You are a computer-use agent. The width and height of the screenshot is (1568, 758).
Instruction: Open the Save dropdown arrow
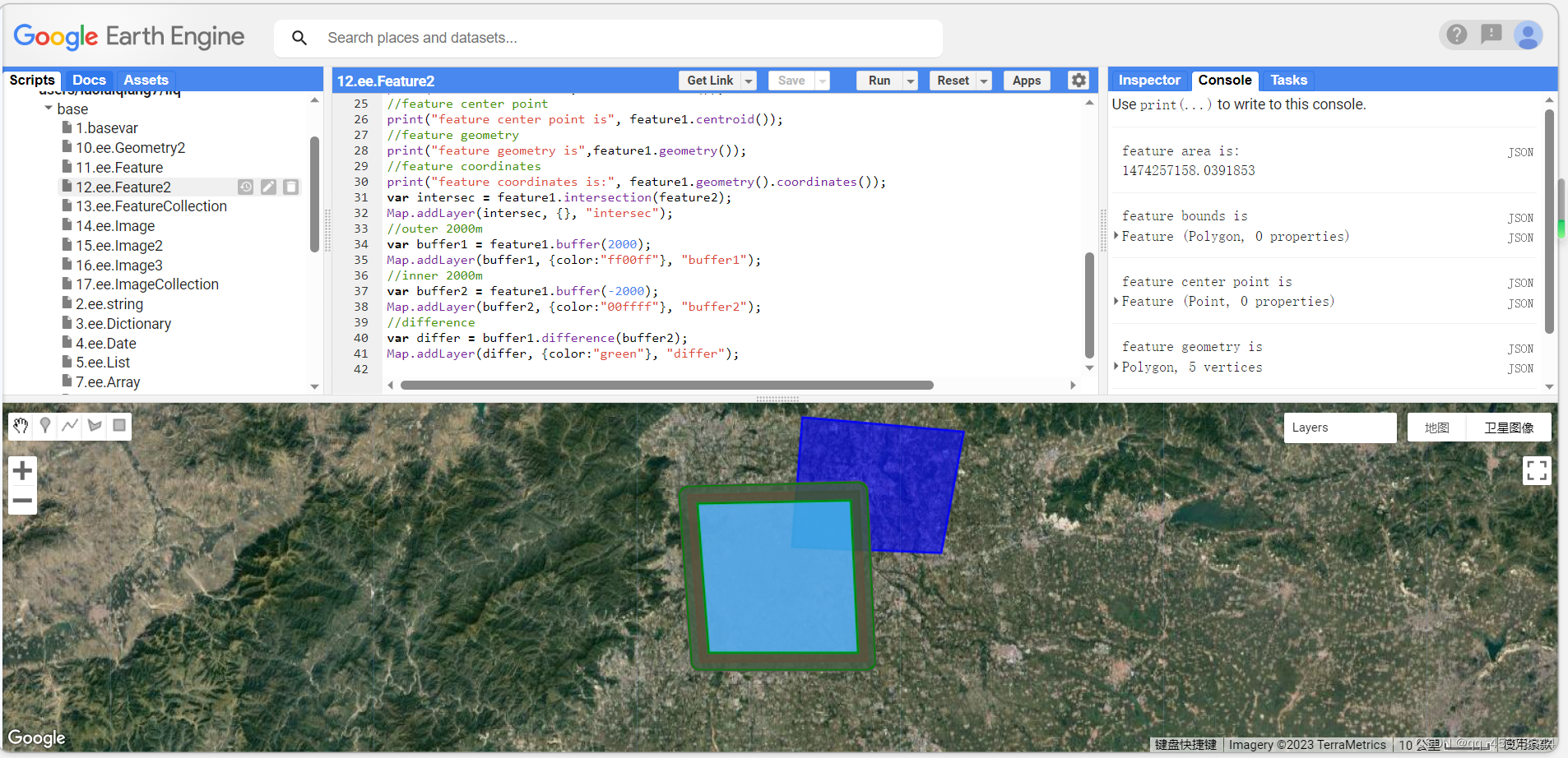822,81
